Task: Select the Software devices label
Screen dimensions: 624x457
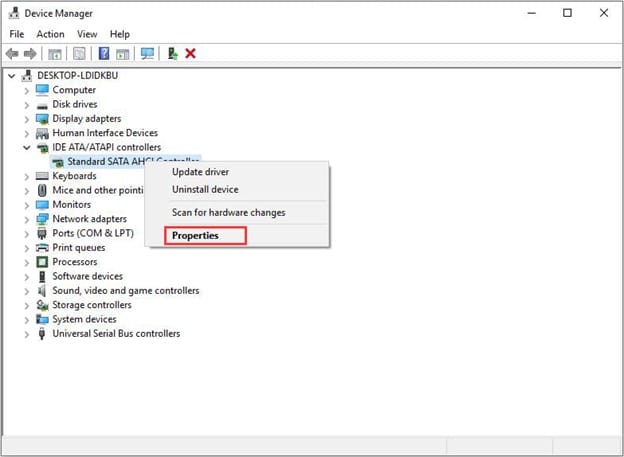Action: [88, 276]
